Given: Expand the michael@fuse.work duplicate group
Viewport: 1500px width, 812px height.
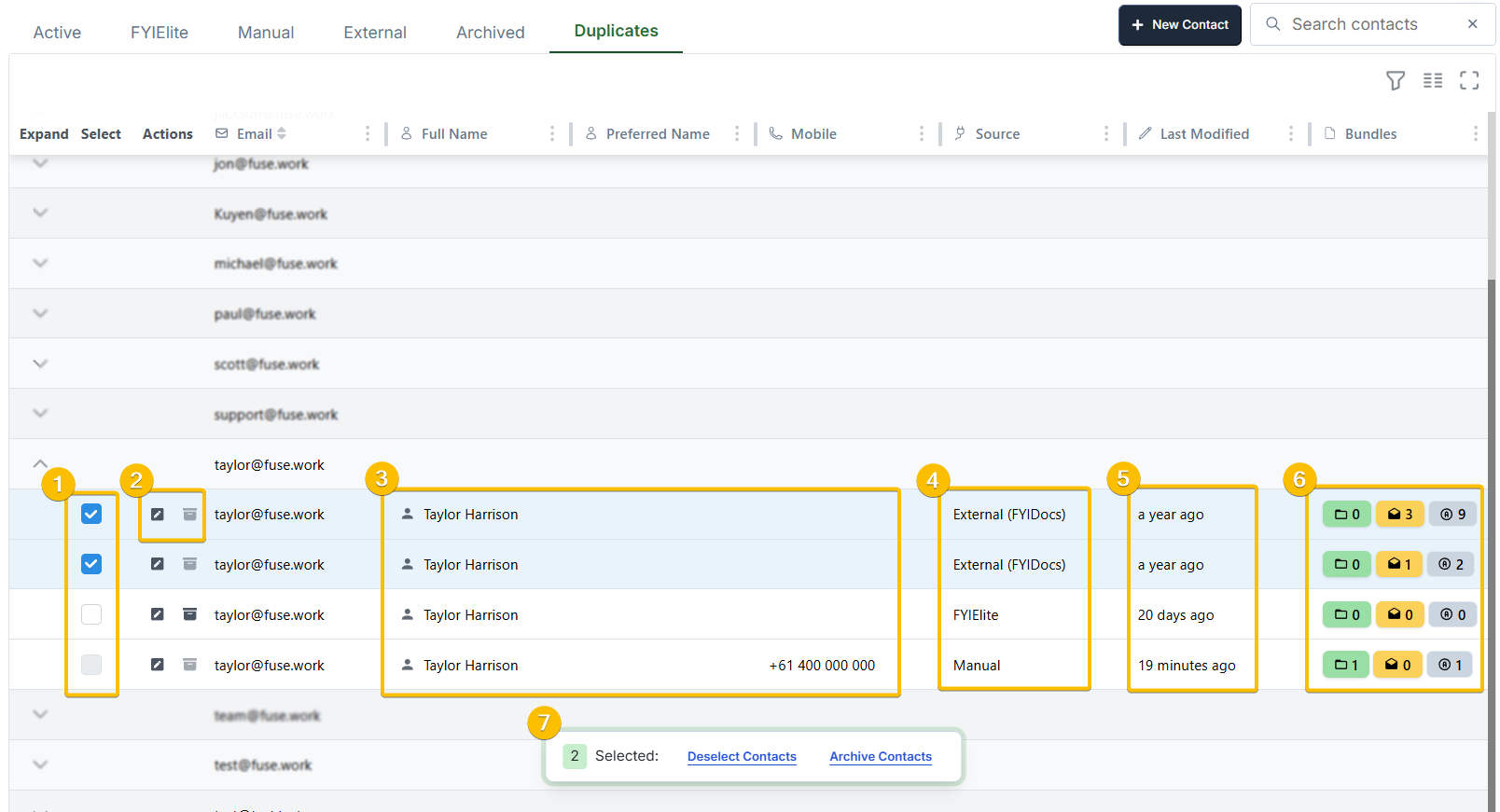Looking at the screenshot, I should [x=40, y=264].
